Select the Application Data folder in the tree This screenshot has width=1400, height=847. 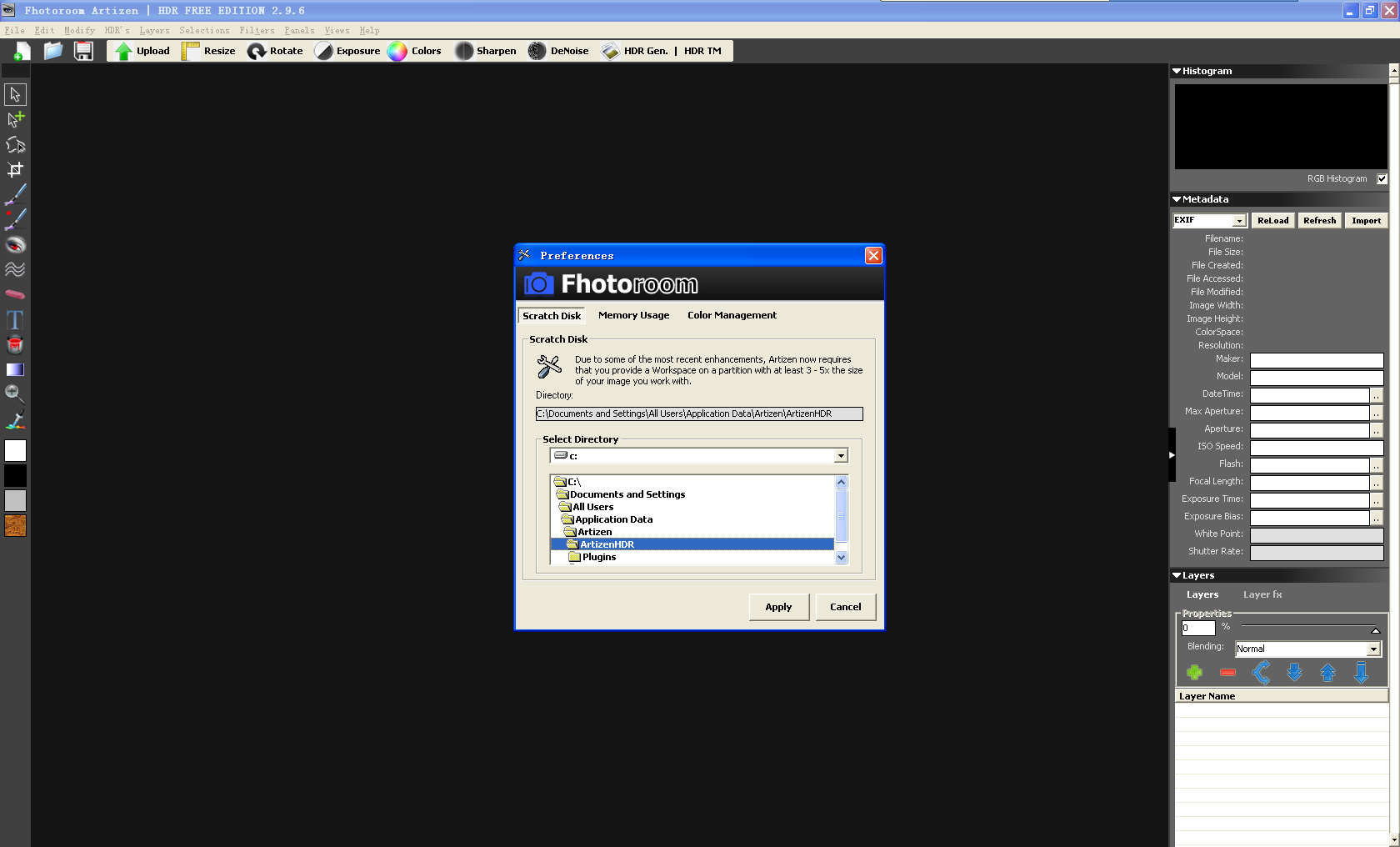tap(613, 519)
